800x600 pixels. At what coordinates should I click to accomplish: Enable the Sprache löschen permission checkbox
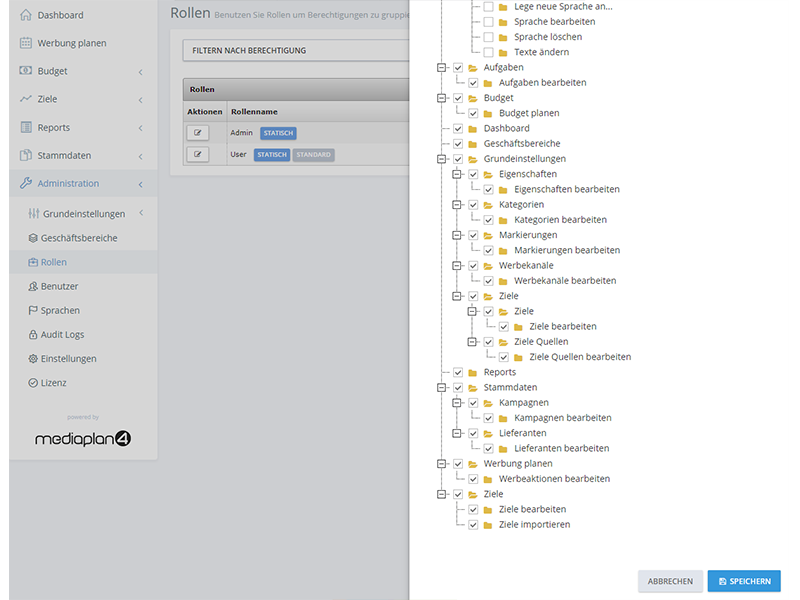point(488,37)
